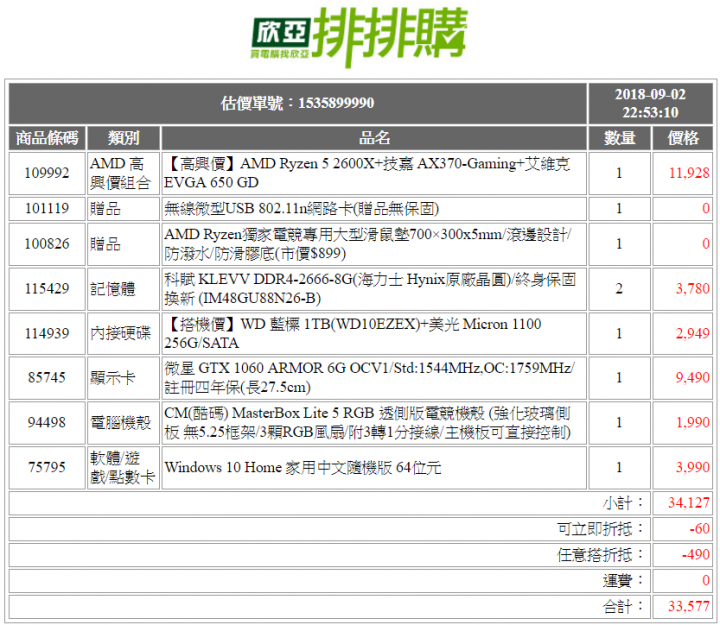Click the 商品條碼 column header
Viewport: 720px width, 625px height.
coord(47,138)
